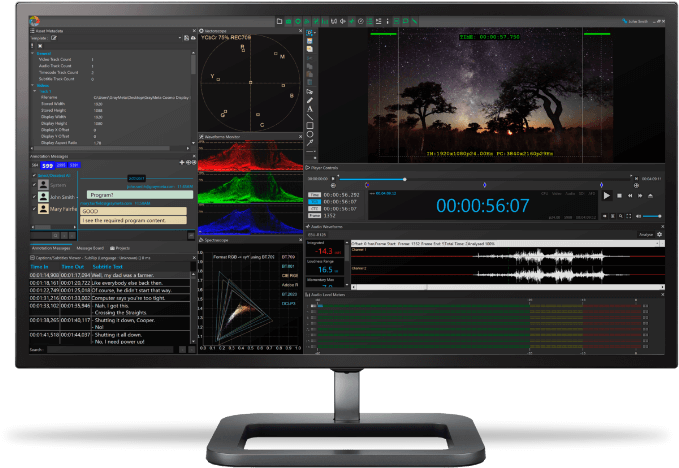Screen dimensions: 679x468
Task: Click the eject button in player controls
Action: point(650,196)
